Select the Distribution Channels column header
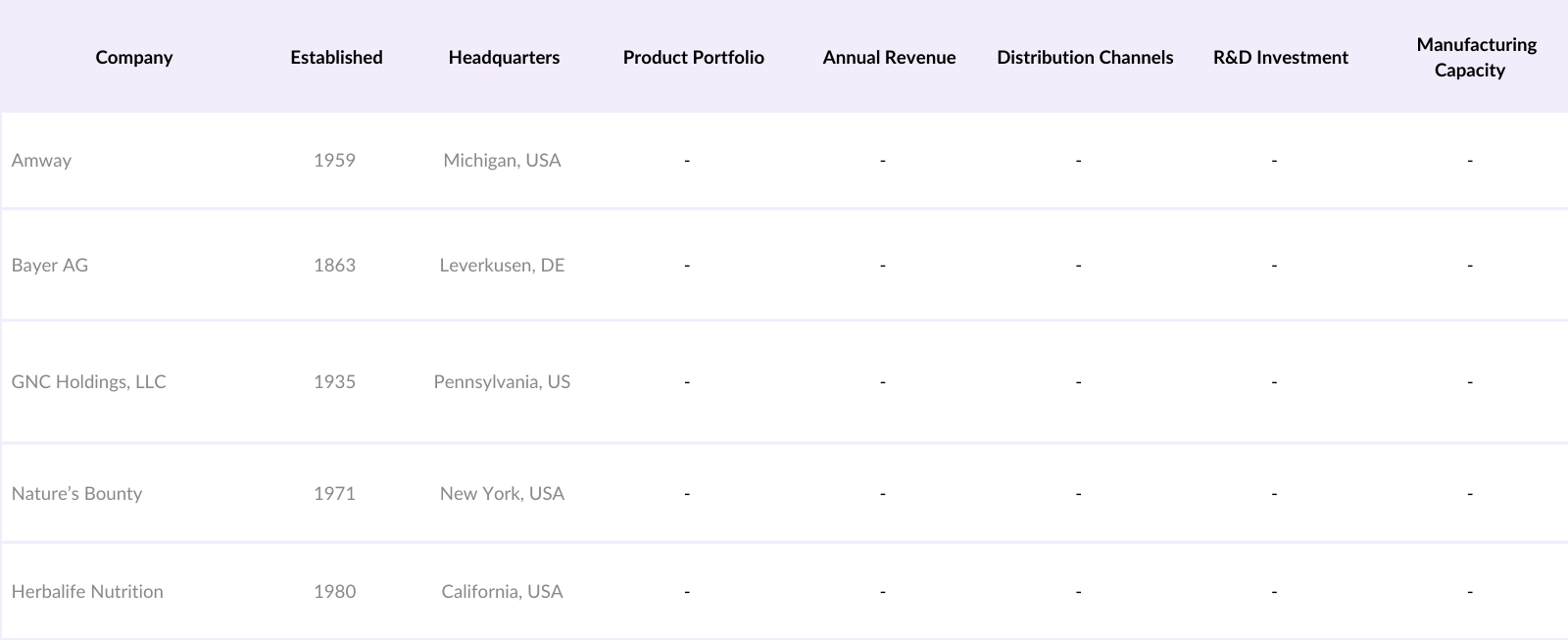 coord(1085,57)
